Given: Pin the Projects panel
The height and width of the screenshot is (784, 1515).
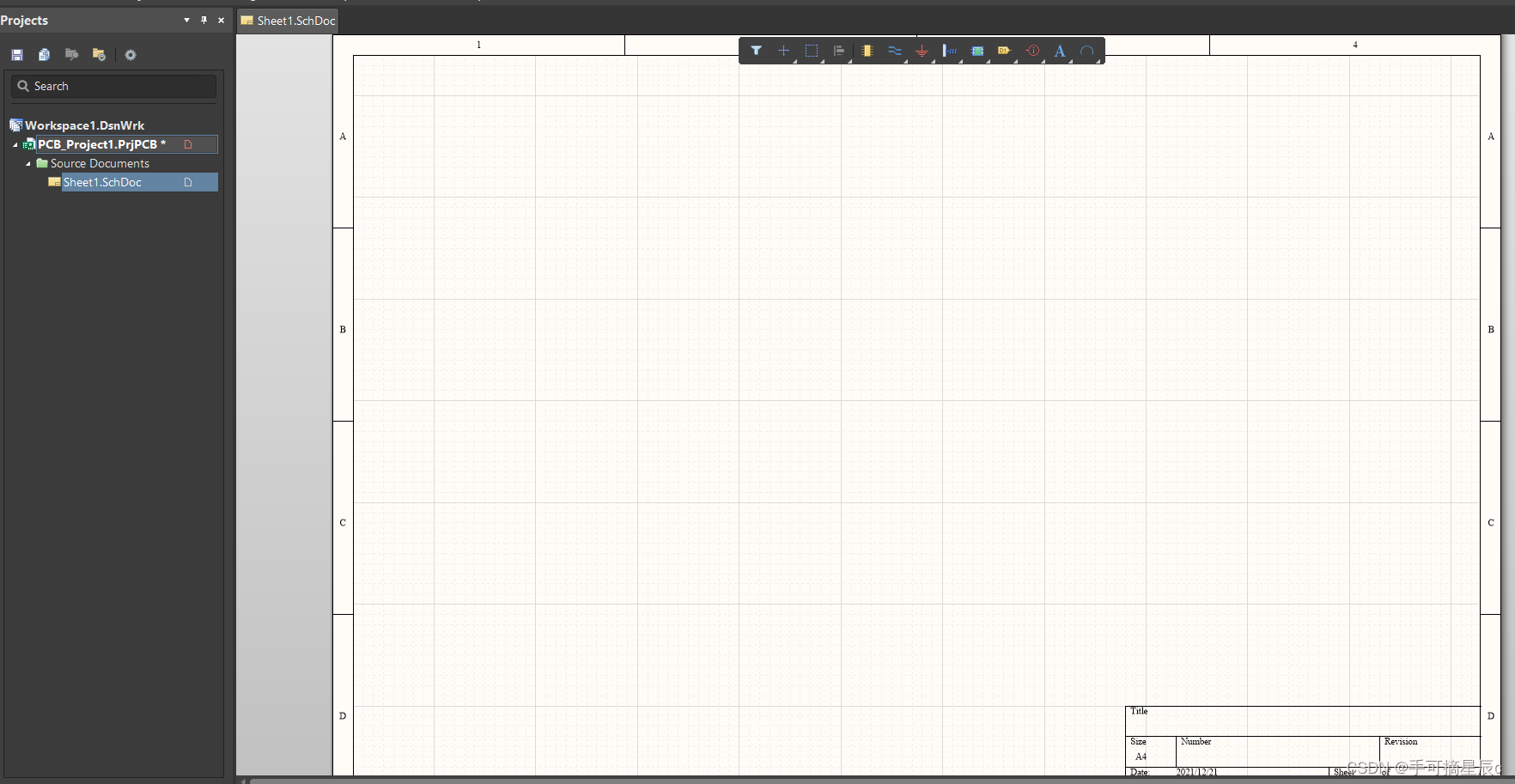Looking at the screenshot, I should point(204,20).
